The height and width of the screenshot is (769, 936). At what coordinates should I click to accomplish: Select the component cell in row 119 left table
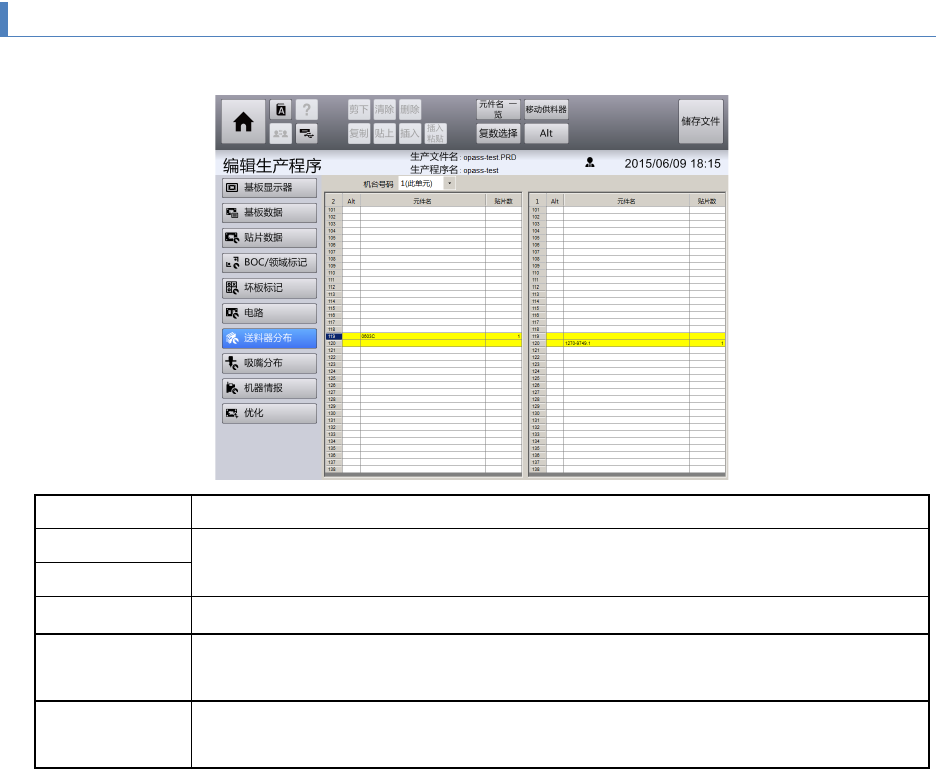coord(423,337)
